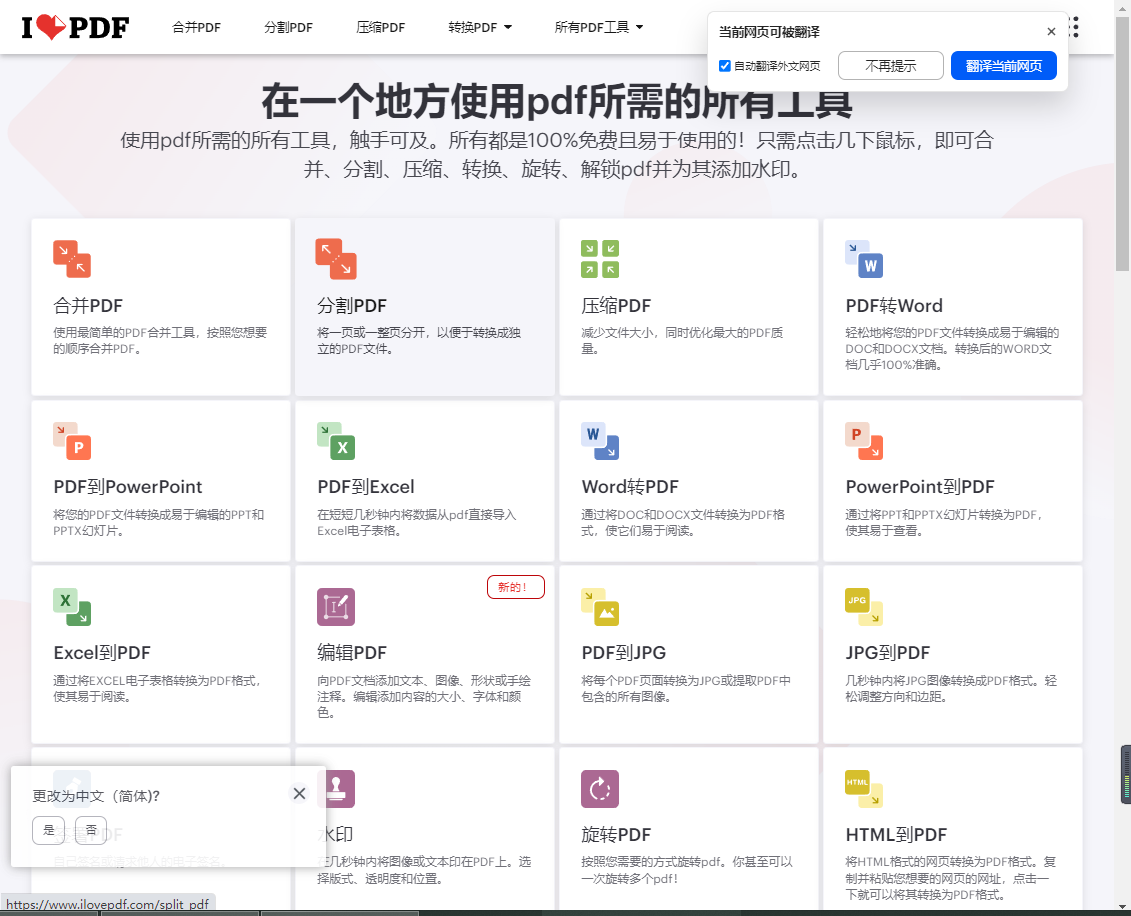
Task: Toggle the 自动翻译外文网页 checkbox
Action: tap(725, 66)
